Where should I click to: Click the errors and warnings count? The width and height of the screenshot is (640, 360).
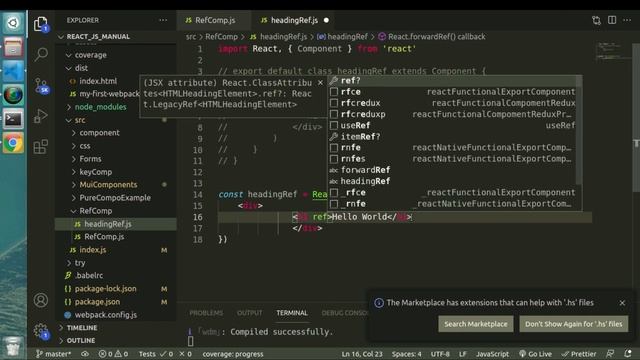(x=113, y=354)
